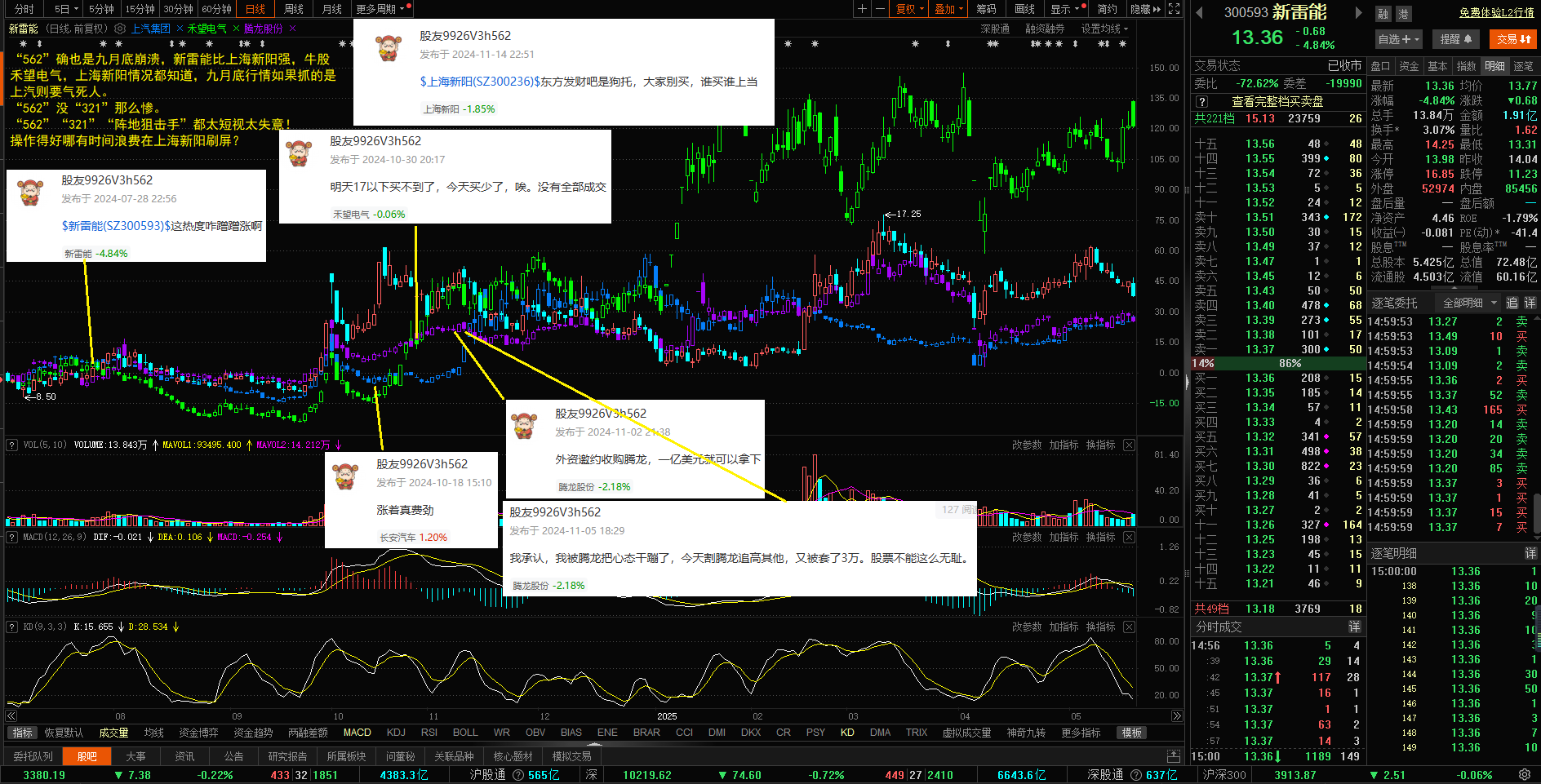
Task: Go to previous stock with left arrow
Action: pos(1200,13)
